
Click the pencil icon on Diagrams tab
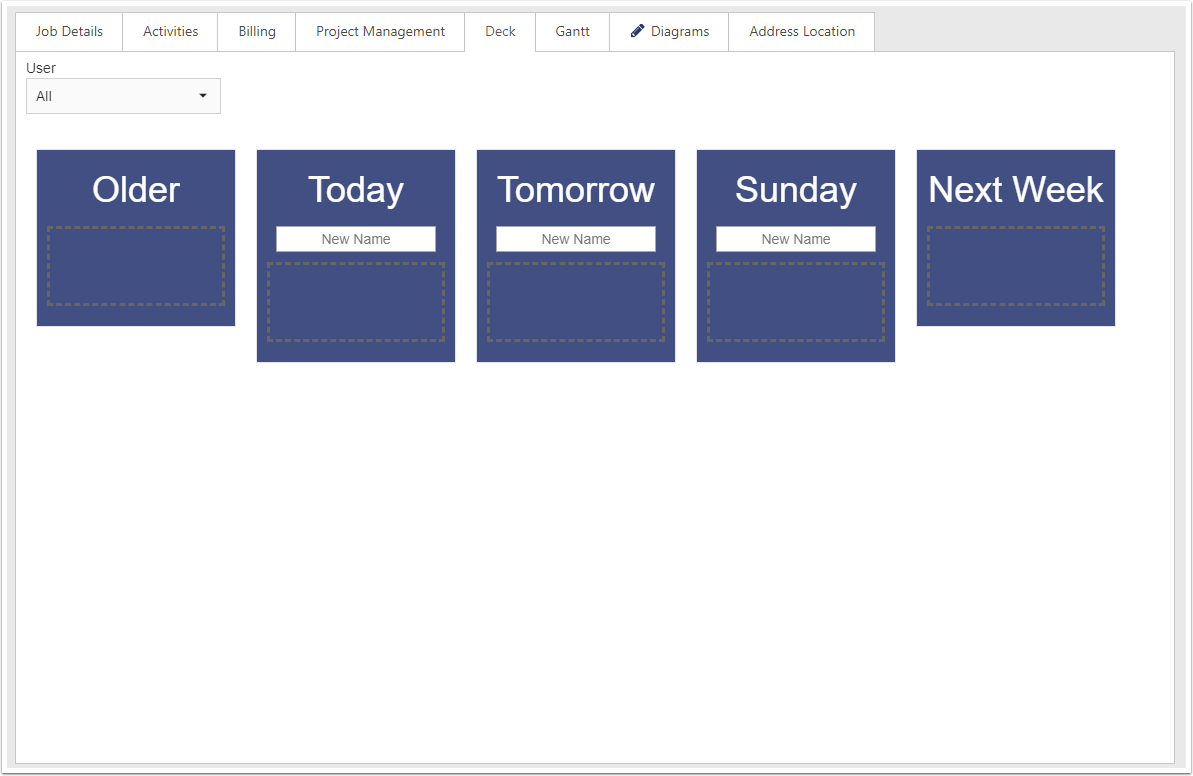pyautogui.click(x=638, y=31)
